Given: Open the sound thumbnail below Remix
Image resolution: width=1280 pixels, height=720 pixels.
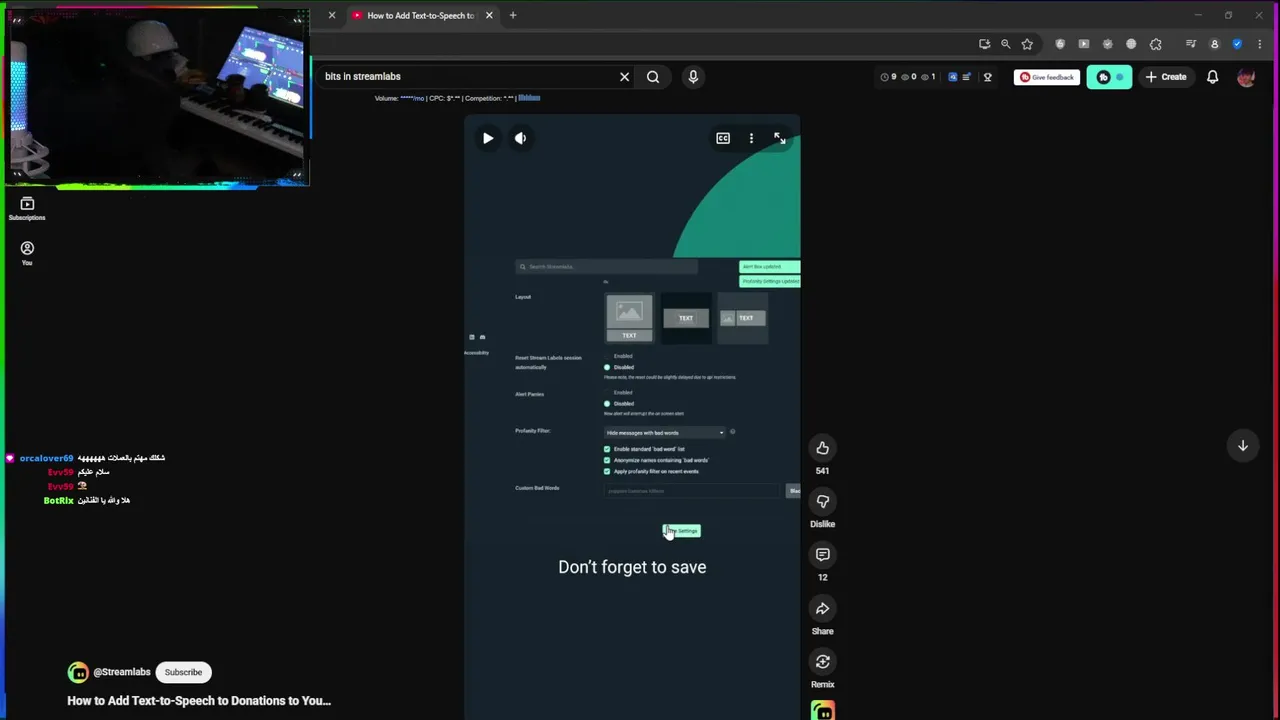Looking at the screenshot, I should [x=822, y=711].
